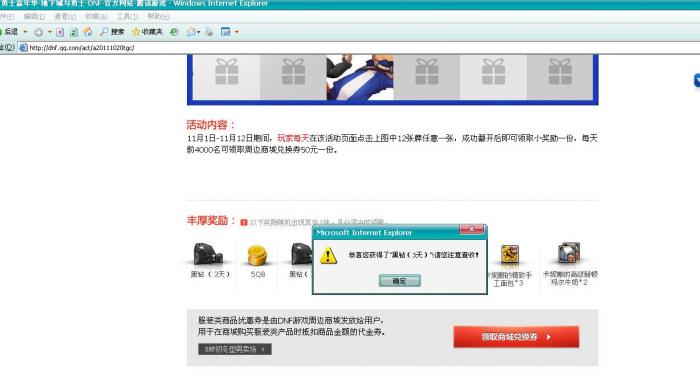The width and height of the screenshot is (700, 389).
Task: Click the Stop loading page icon
Action: tap(60, 32)
